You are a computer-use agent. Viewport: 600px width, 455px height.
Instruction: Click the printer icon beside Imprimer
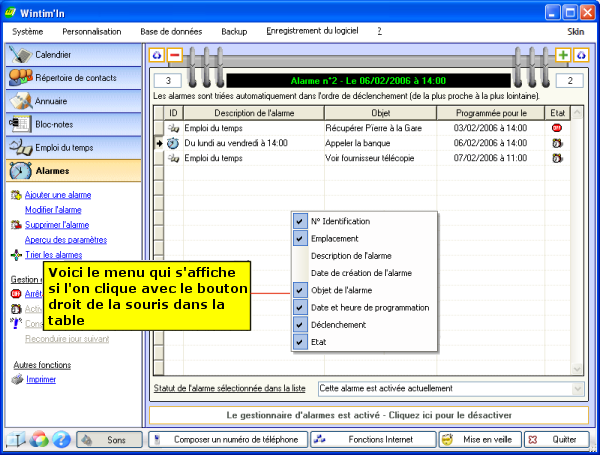[x=17, y=380]
